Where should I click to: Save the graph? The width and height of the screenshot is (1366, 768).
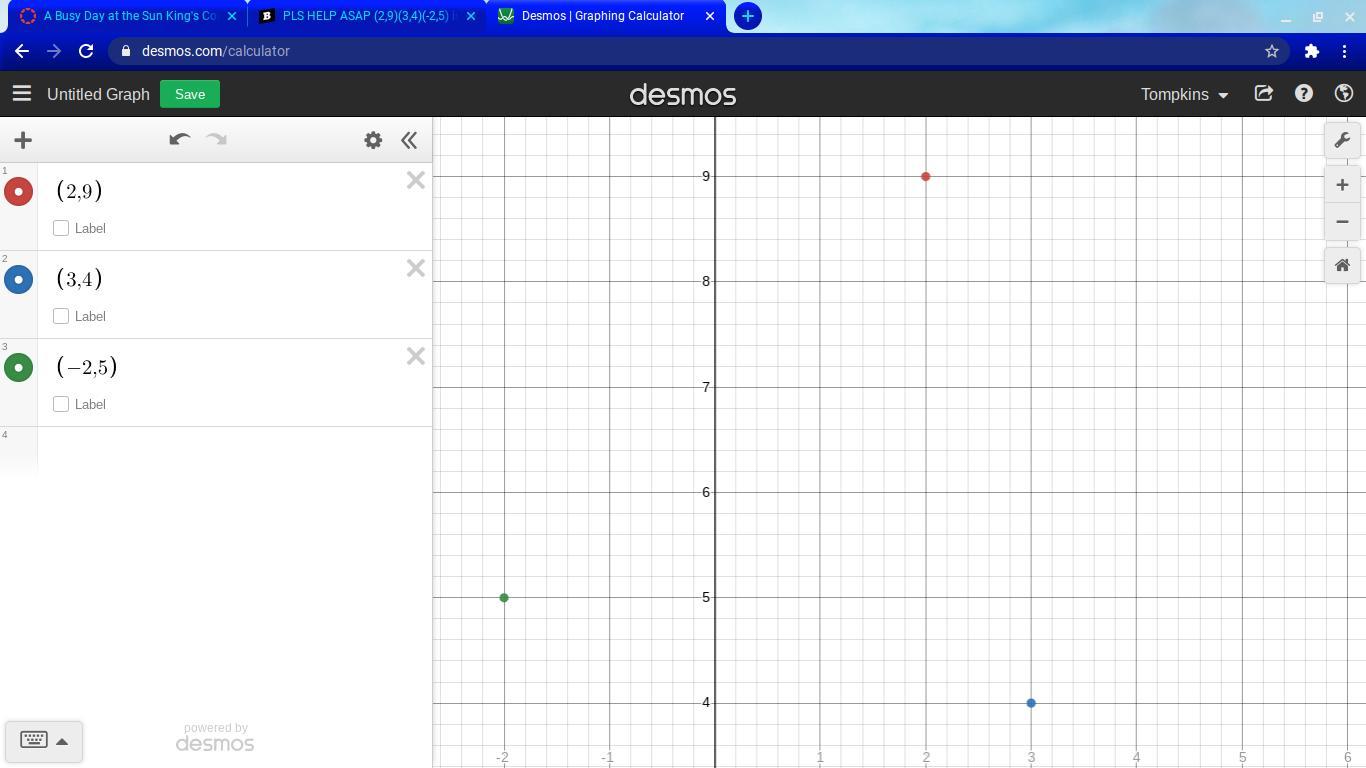click(x=190, y=94)
